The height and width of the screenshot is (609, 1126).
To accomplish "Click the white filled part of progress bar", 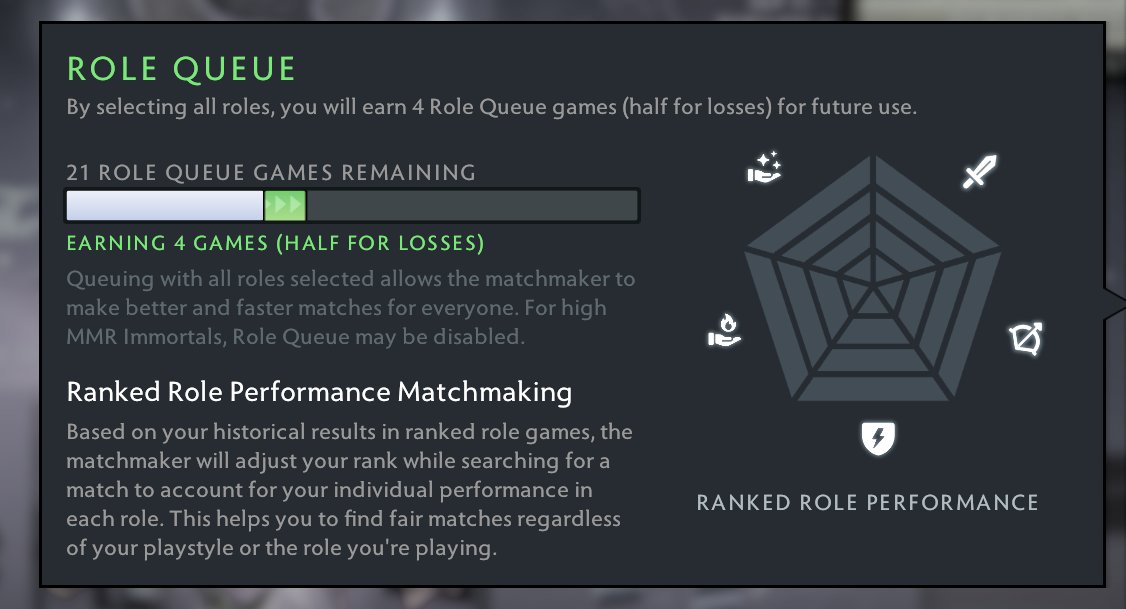I will pyautogui.click(x=164, y=205).
